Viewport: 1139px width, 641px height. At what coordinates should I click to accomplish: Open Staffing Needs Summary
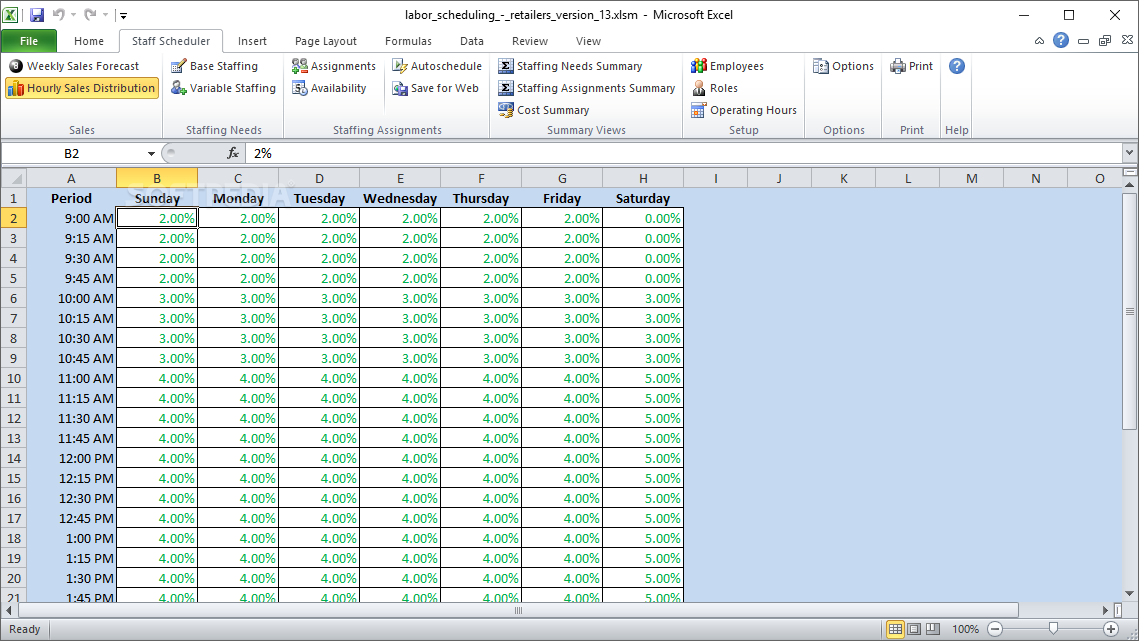pos(570,66)
